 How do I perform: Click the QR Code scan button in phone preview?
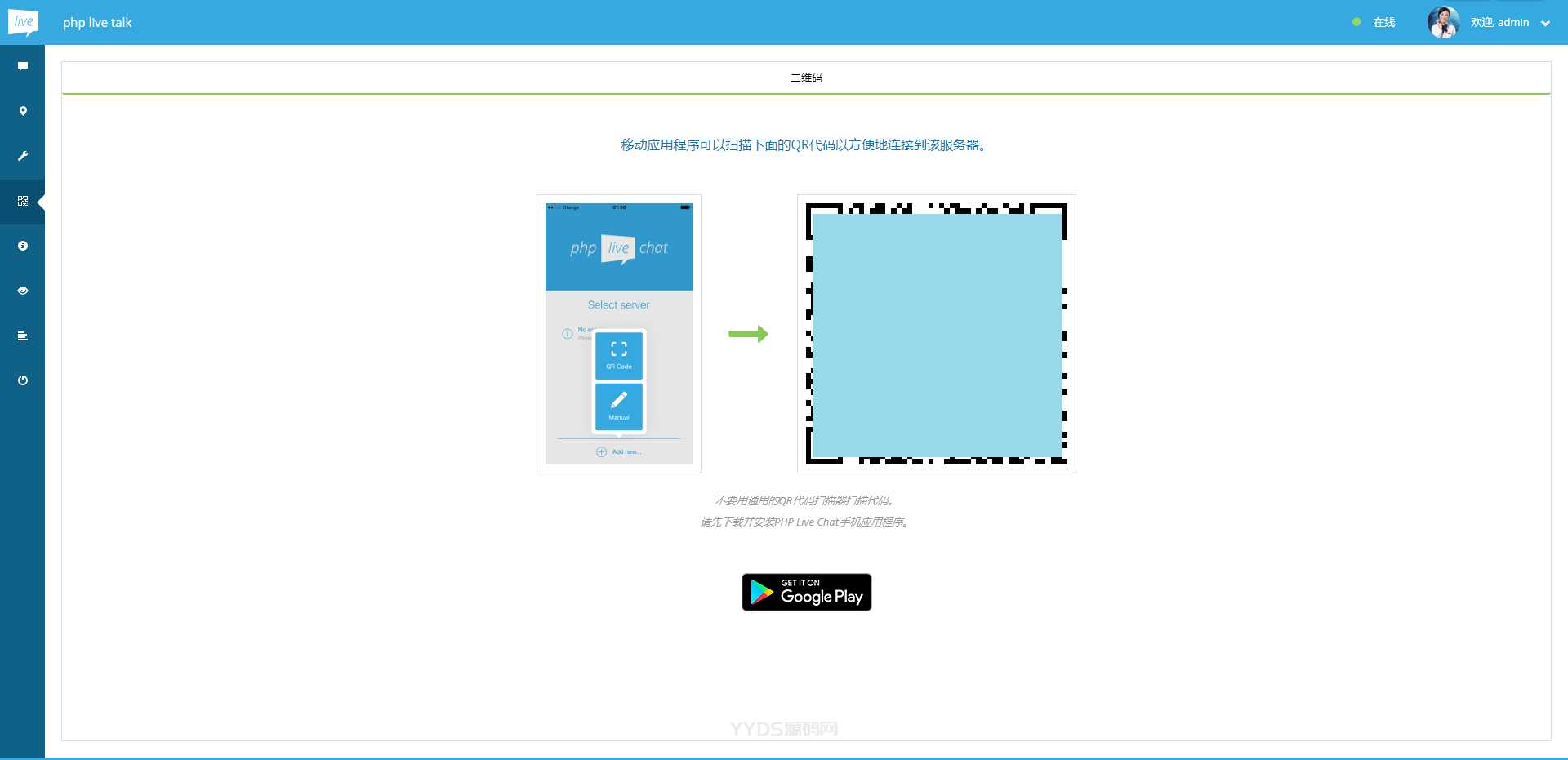[x=618, y=354]
